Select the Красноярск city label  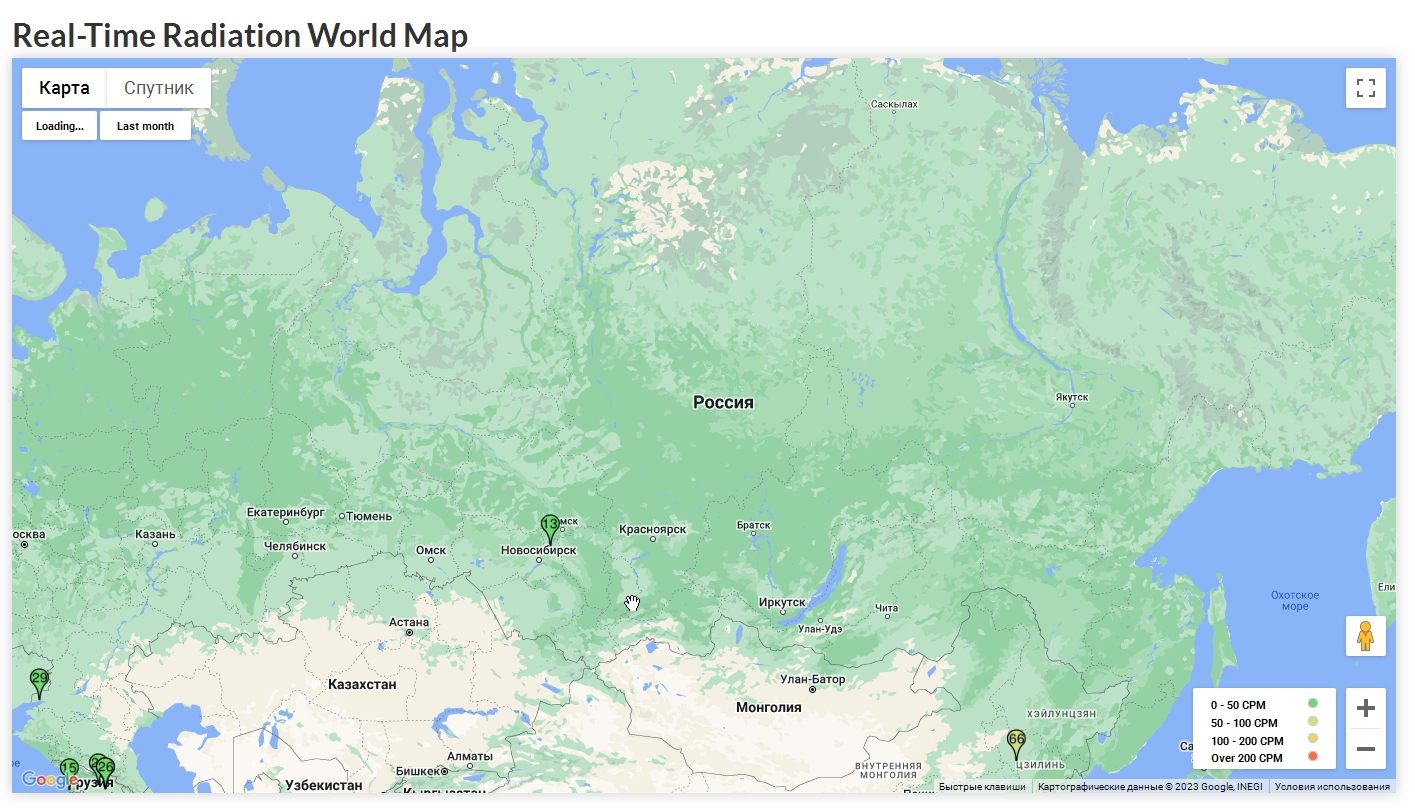click(652, 529)
